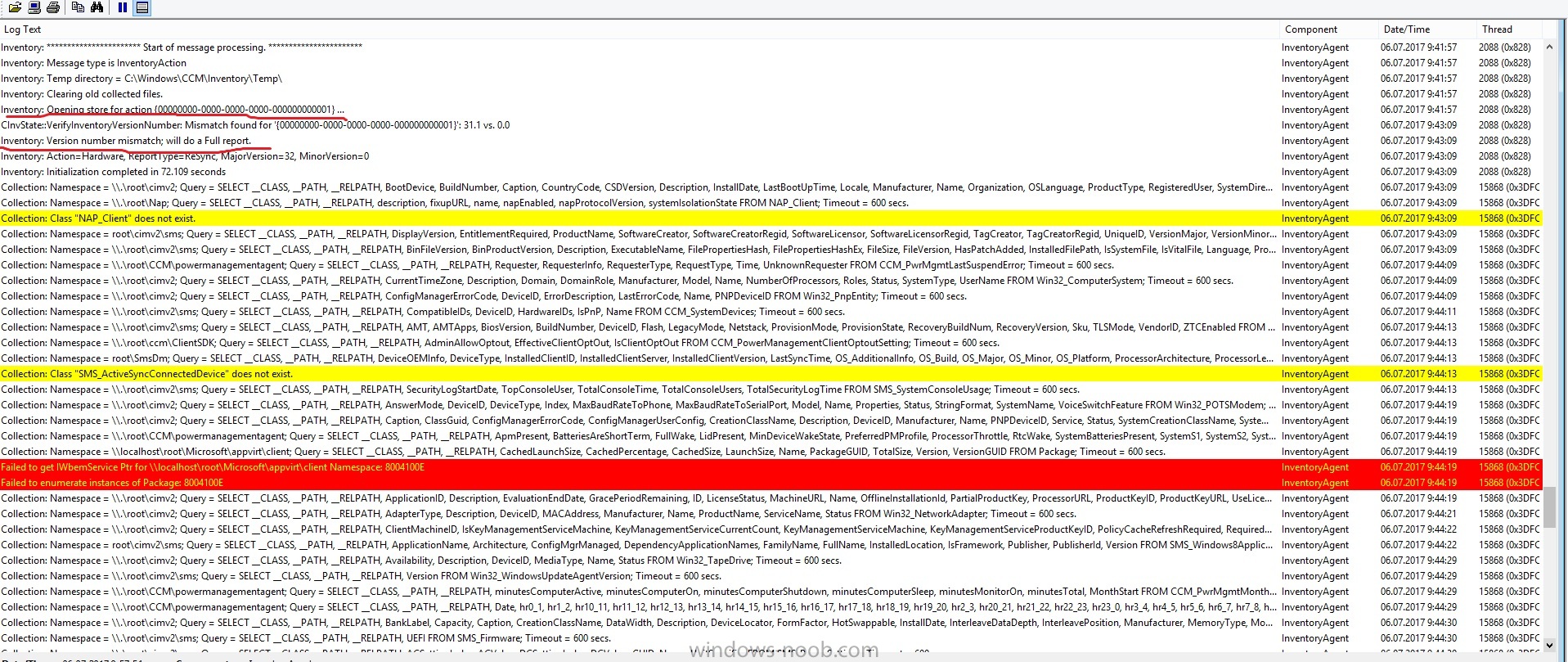Click the Open log file folder icon
1568x662 pixels.
click(15, 7)
